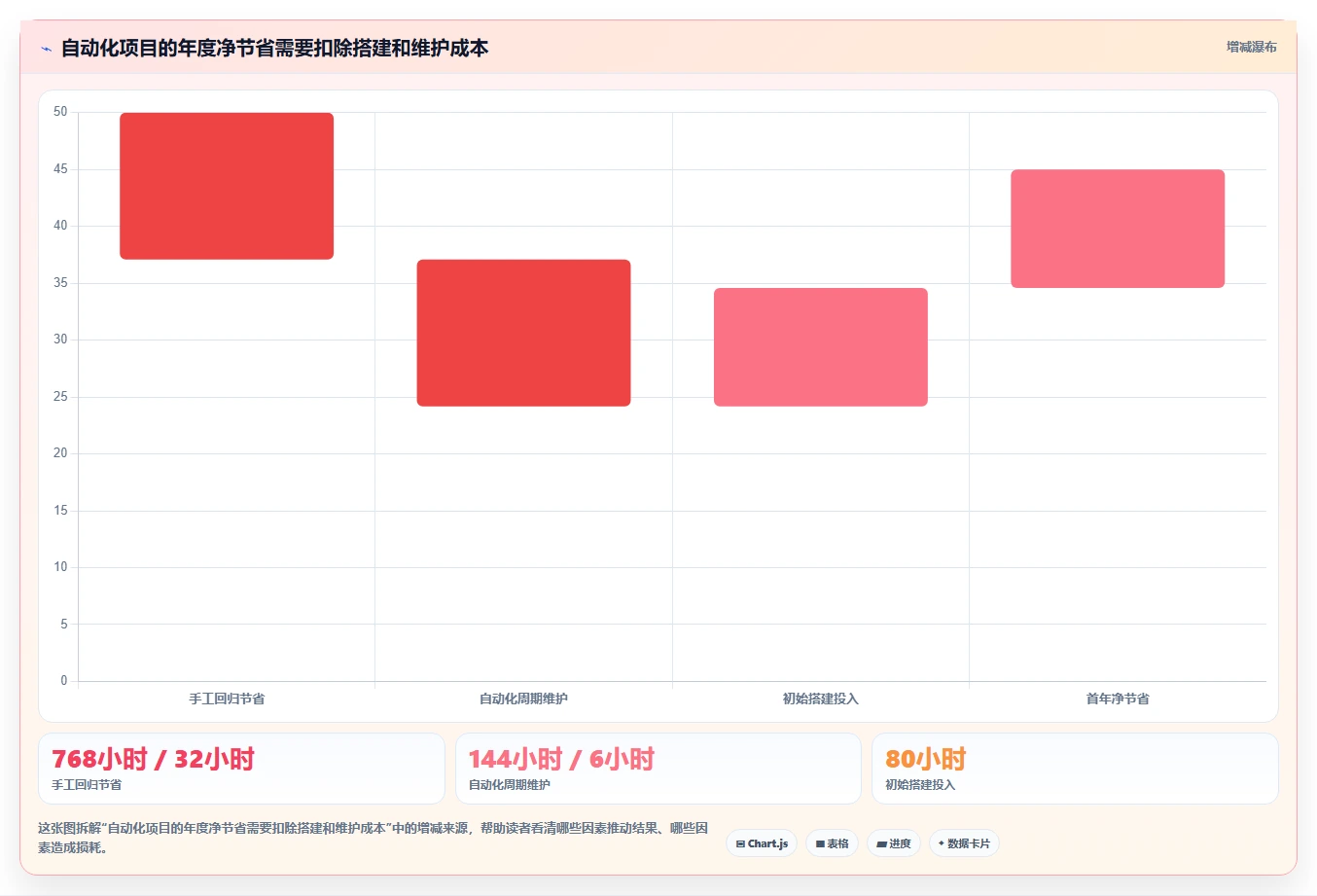Click the lightning icon beside the chart title
Image resolution: width=1317 pixels, height=896 pixels.
click(46, 48)
